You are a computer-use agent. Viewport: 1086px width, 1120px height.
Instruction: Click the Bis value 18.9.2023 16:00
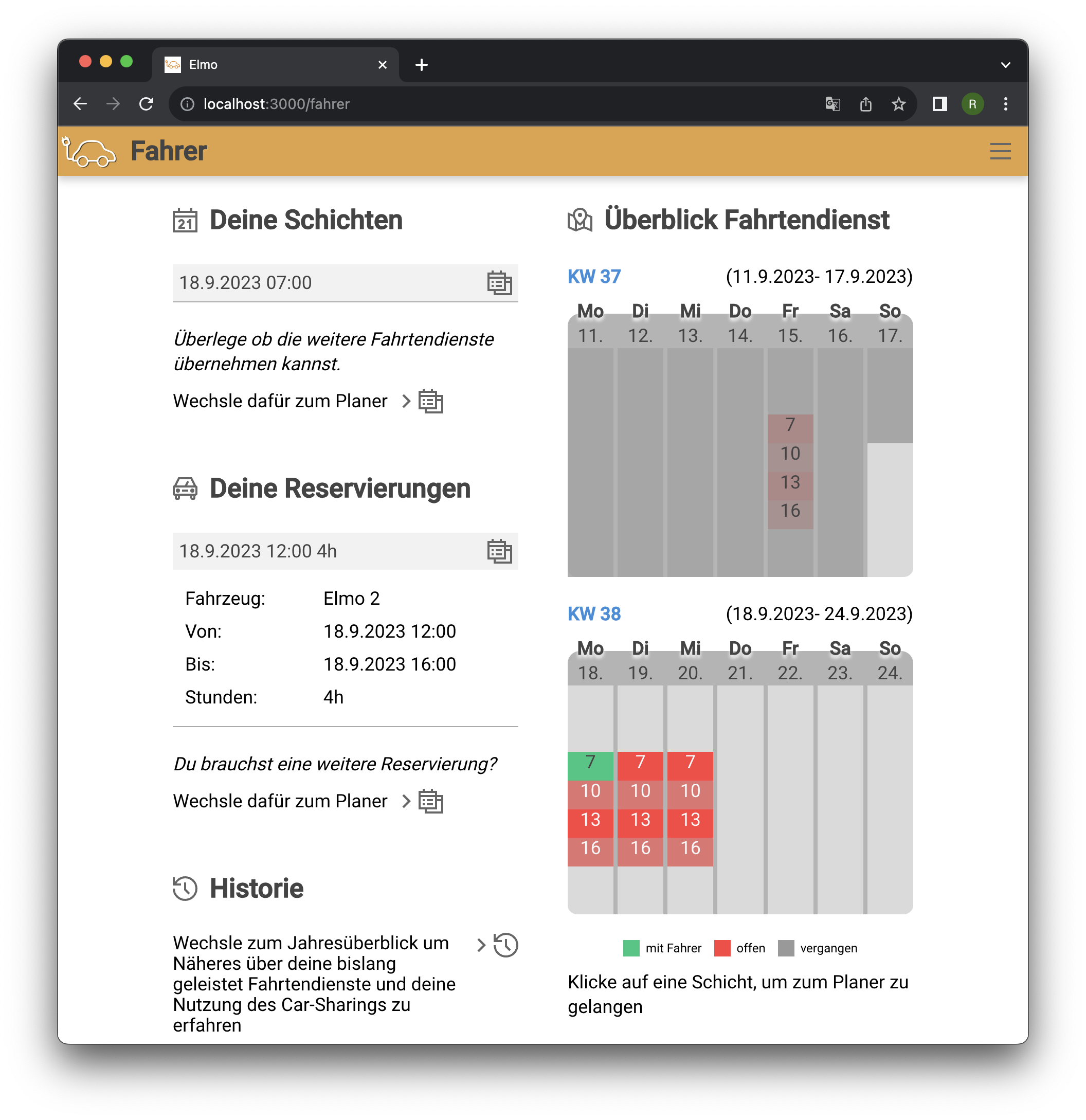pos(390,664)
